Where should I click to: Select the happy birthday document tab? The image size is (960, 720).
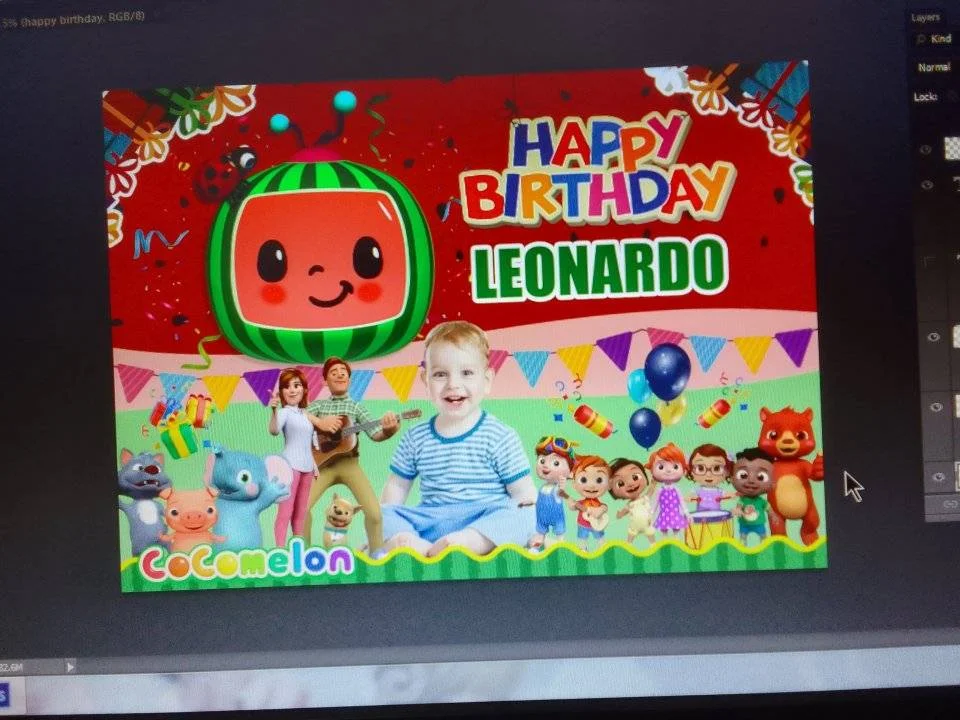tap(73, 20)
